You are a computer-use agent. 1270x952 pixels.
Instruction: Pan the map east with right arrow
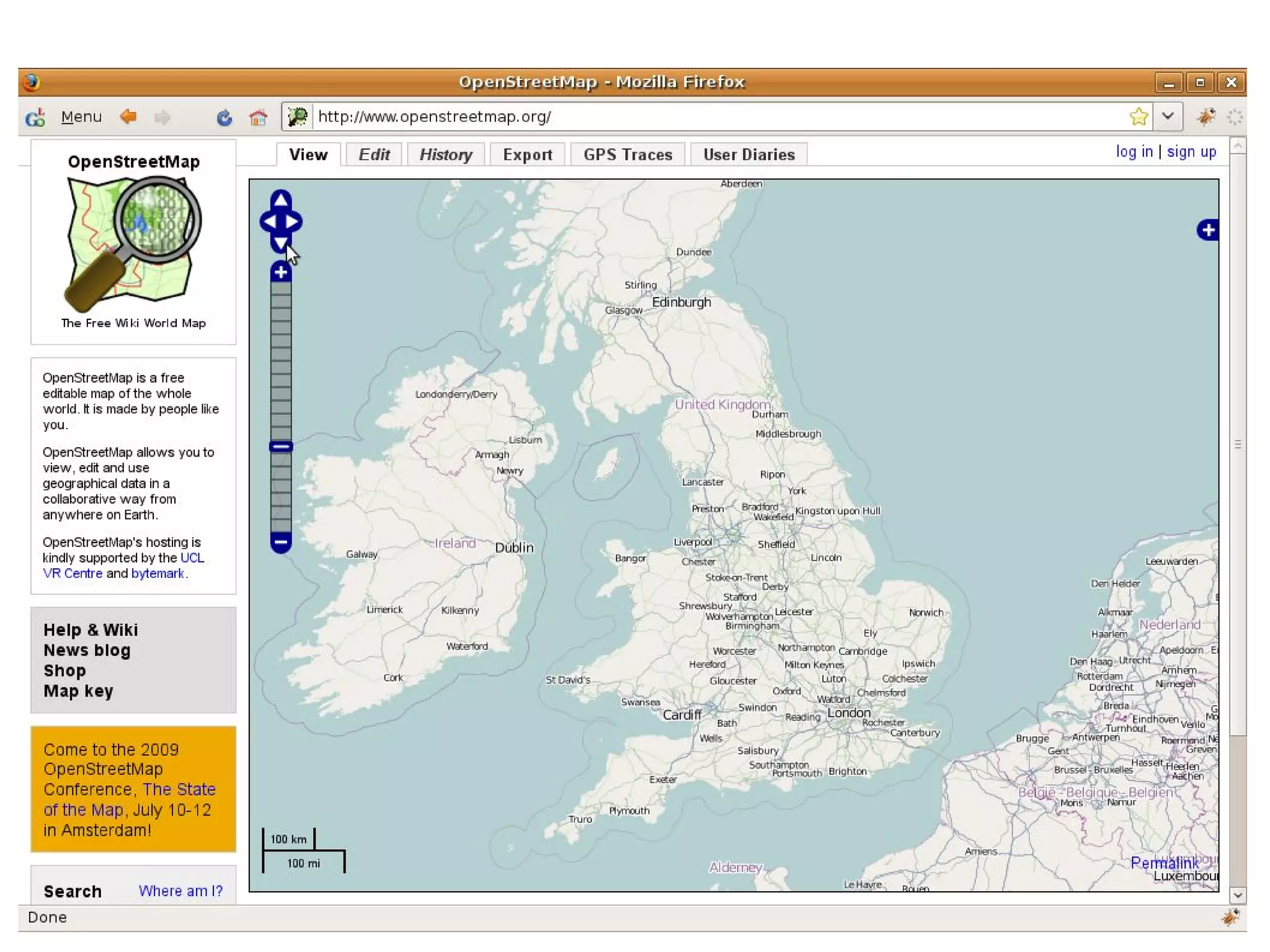(293, 221)
